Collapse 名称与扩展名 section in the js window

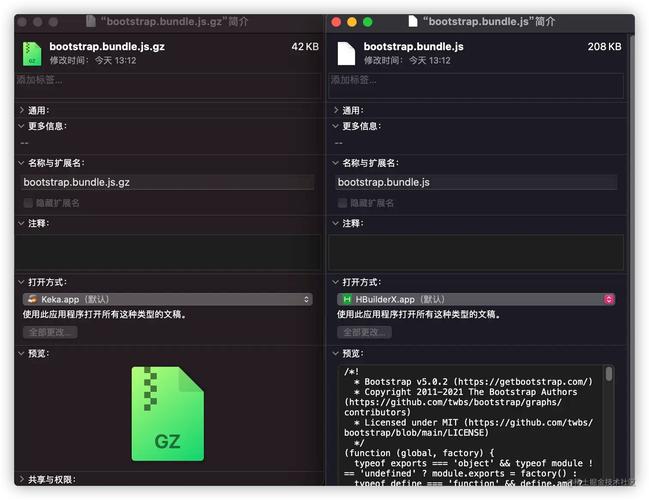[336, 163]
